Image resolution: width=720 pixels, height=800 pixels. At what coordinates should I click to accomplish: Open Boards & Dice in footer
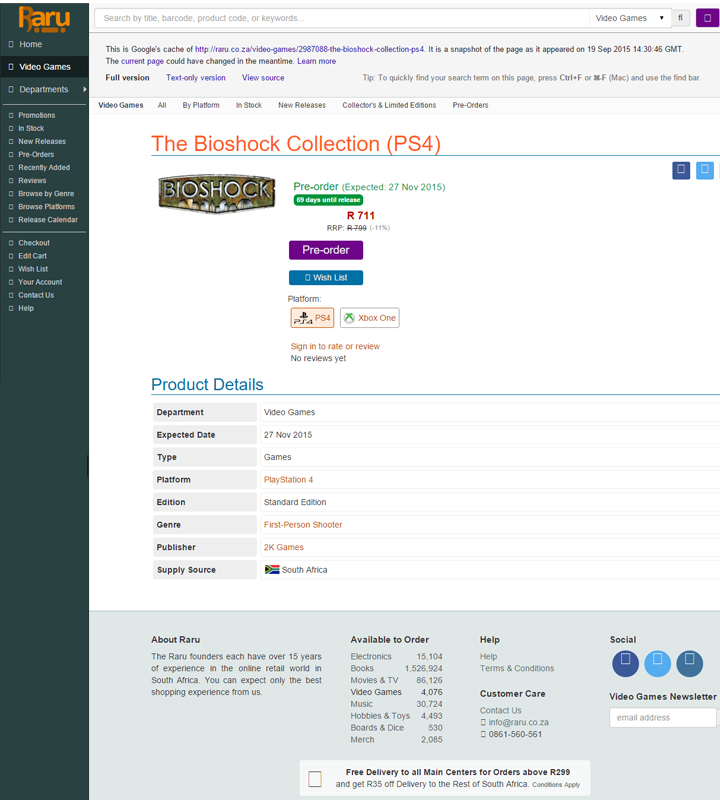(x=377, y=728)
